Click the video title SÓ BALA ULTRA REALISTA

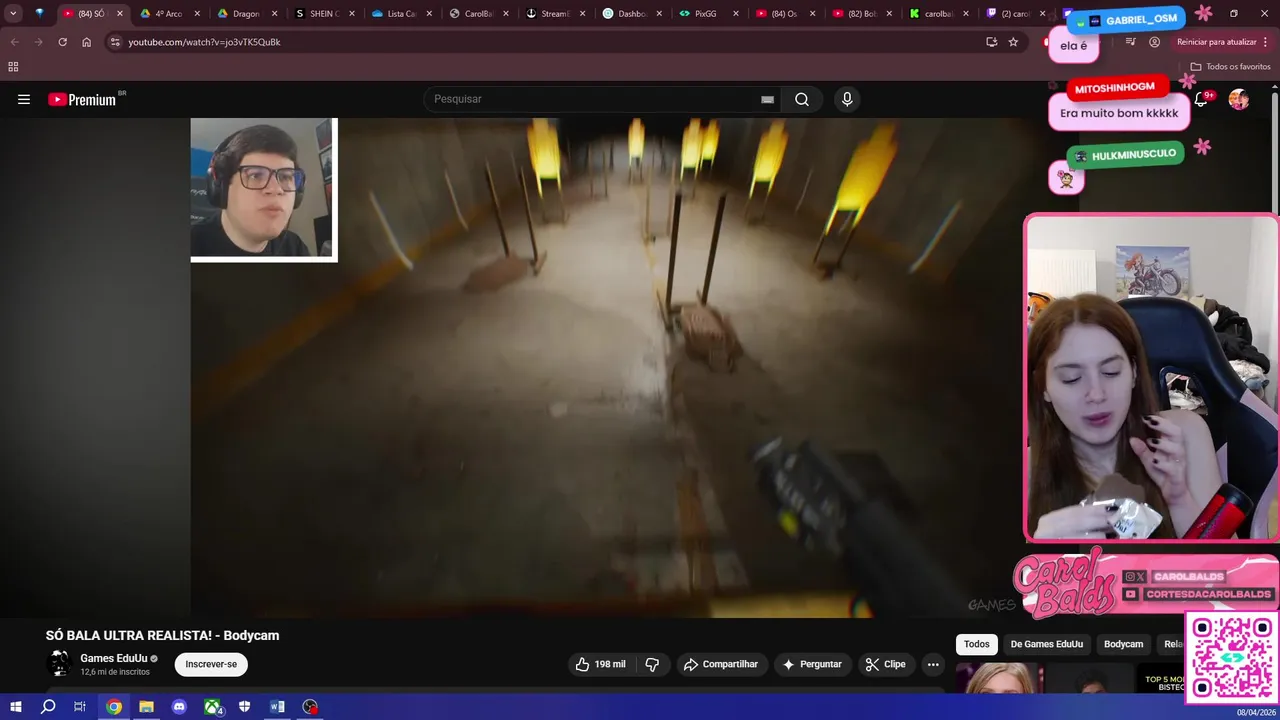pos(162,635)
